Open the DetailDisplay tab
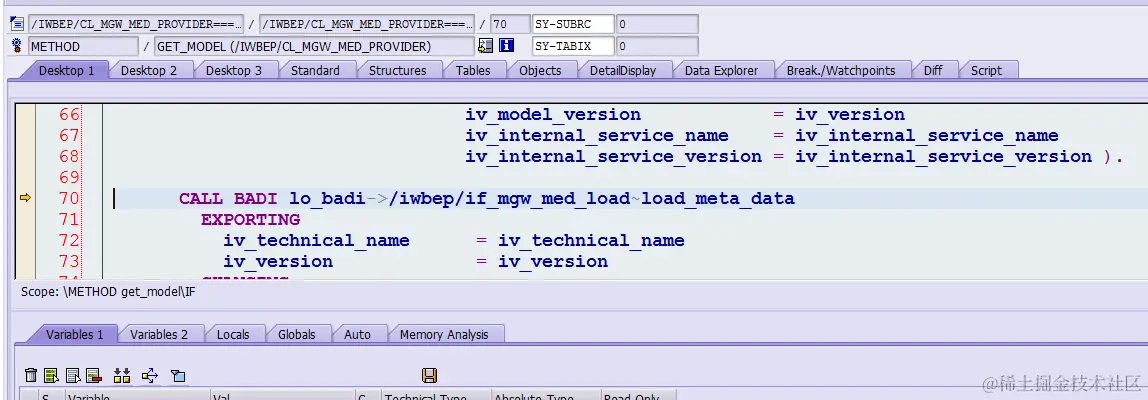Screen dimensions: 1148x400 [623, 70]
